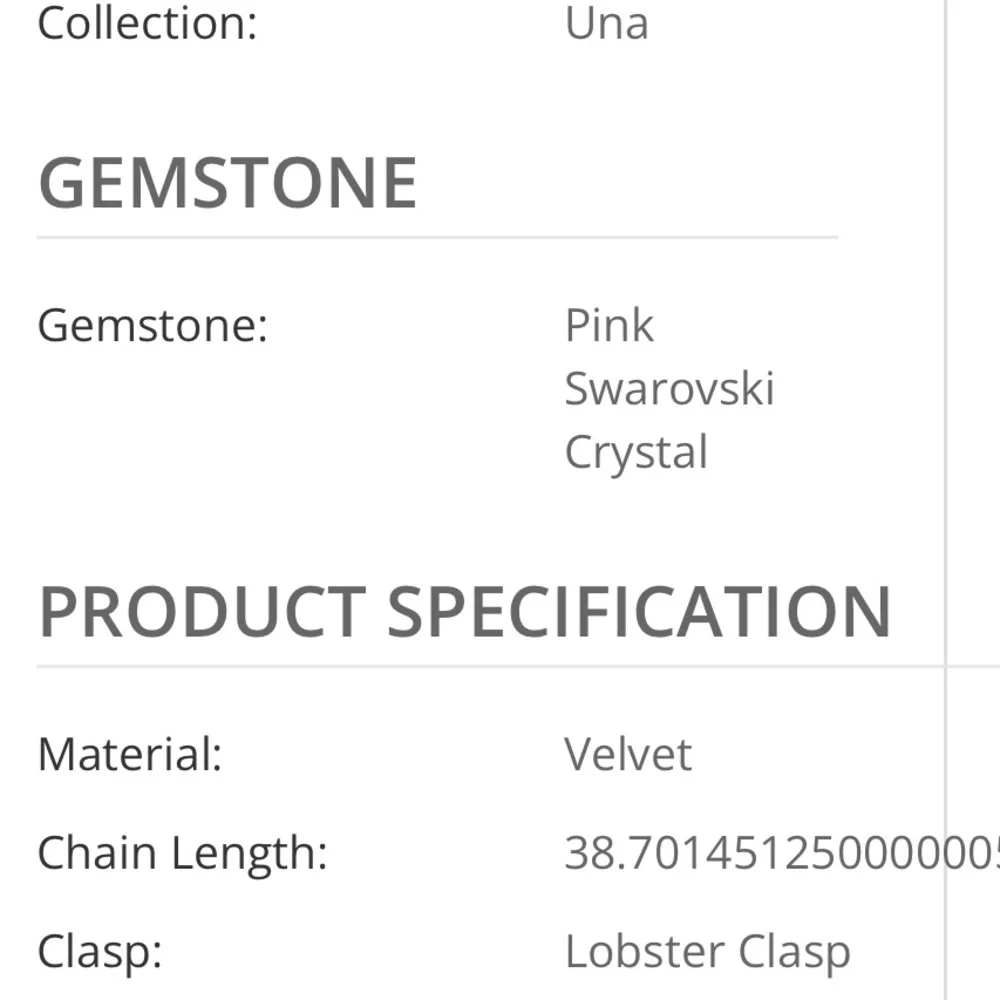The width and height of the screenshot is (1000, 1000).
Task: Click the word Clasp after Lobster
Action: 794,952
